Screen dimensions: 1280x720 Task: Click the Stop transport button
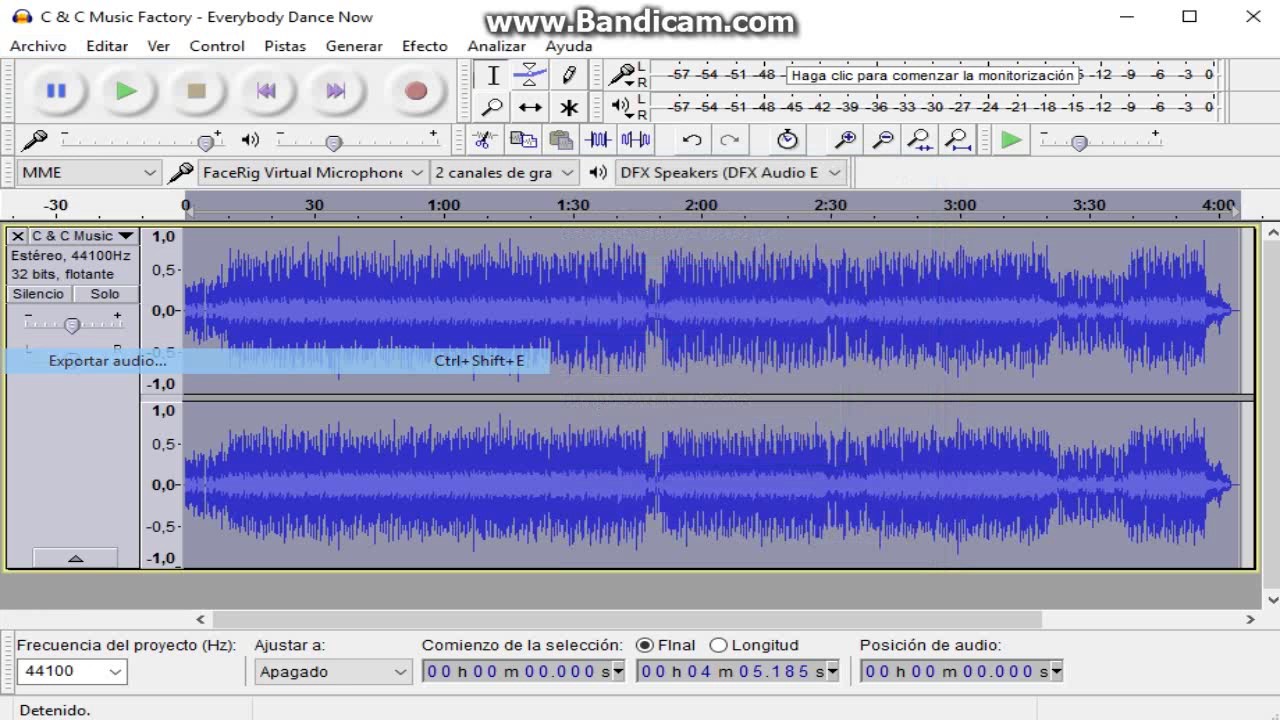[196, 91]
